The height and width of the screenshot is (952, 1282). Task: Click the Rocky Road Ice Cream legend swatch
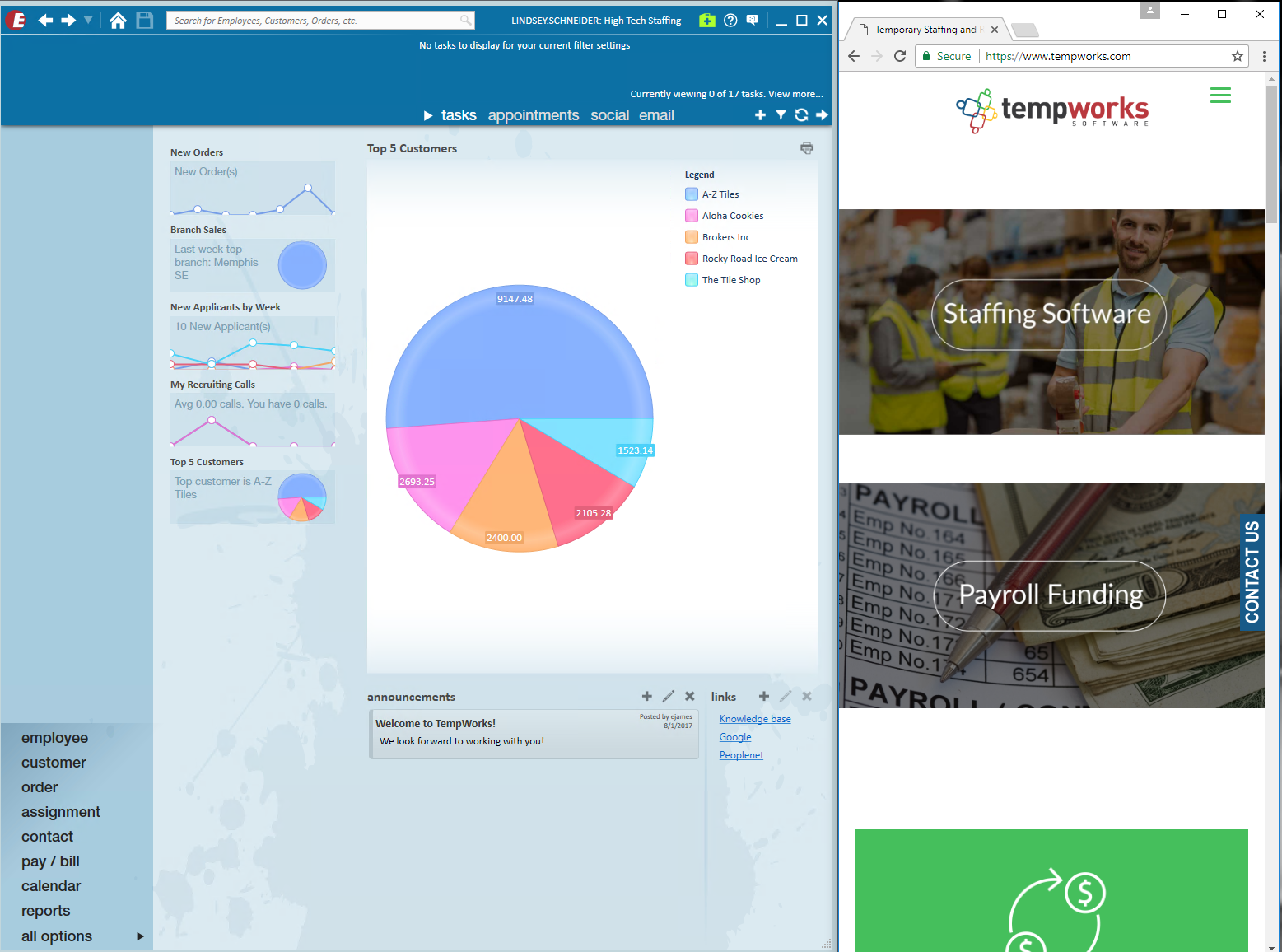tap(692, 259)
